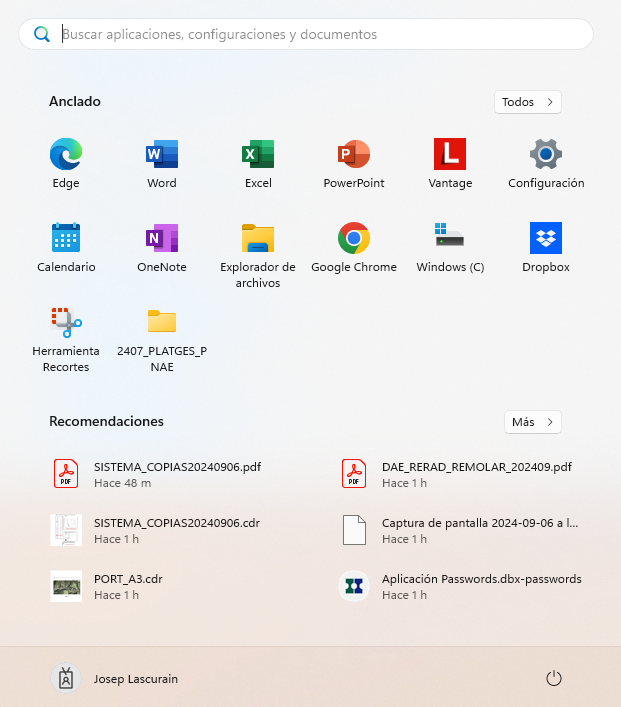Click Aplicación Passwords.dbx-passwords text
Image resolution: width=621 pixels, height=707 pixels.
click(x=482, y=579)
